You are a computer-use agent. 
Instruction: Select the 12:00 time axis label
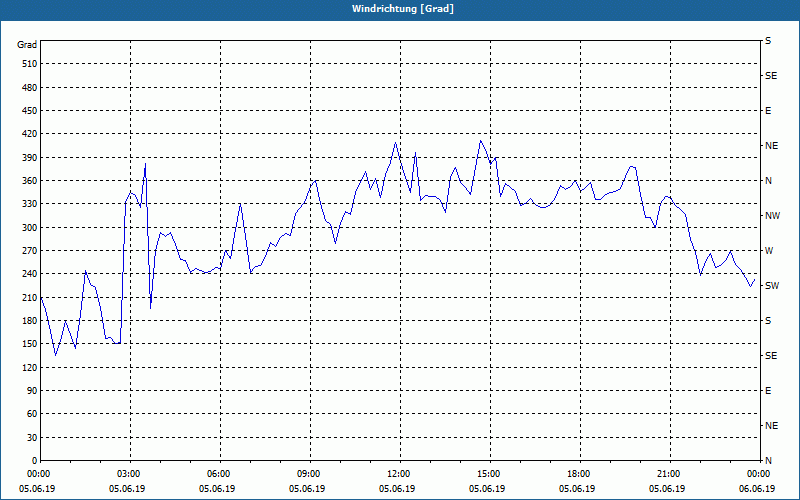pyautogui.click(x=400, y=474)
